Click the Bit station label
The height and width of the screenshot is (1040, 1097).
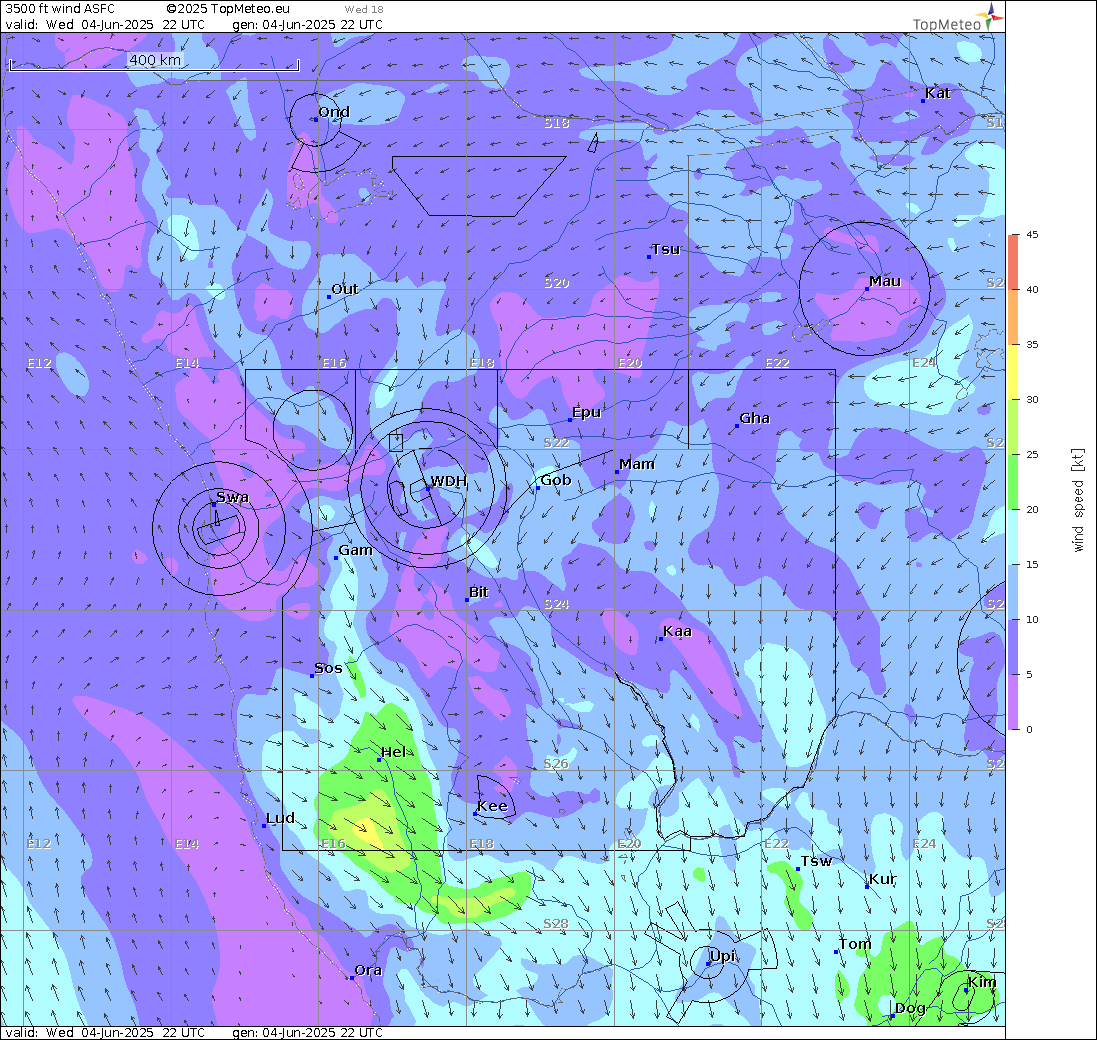[479, 592]
